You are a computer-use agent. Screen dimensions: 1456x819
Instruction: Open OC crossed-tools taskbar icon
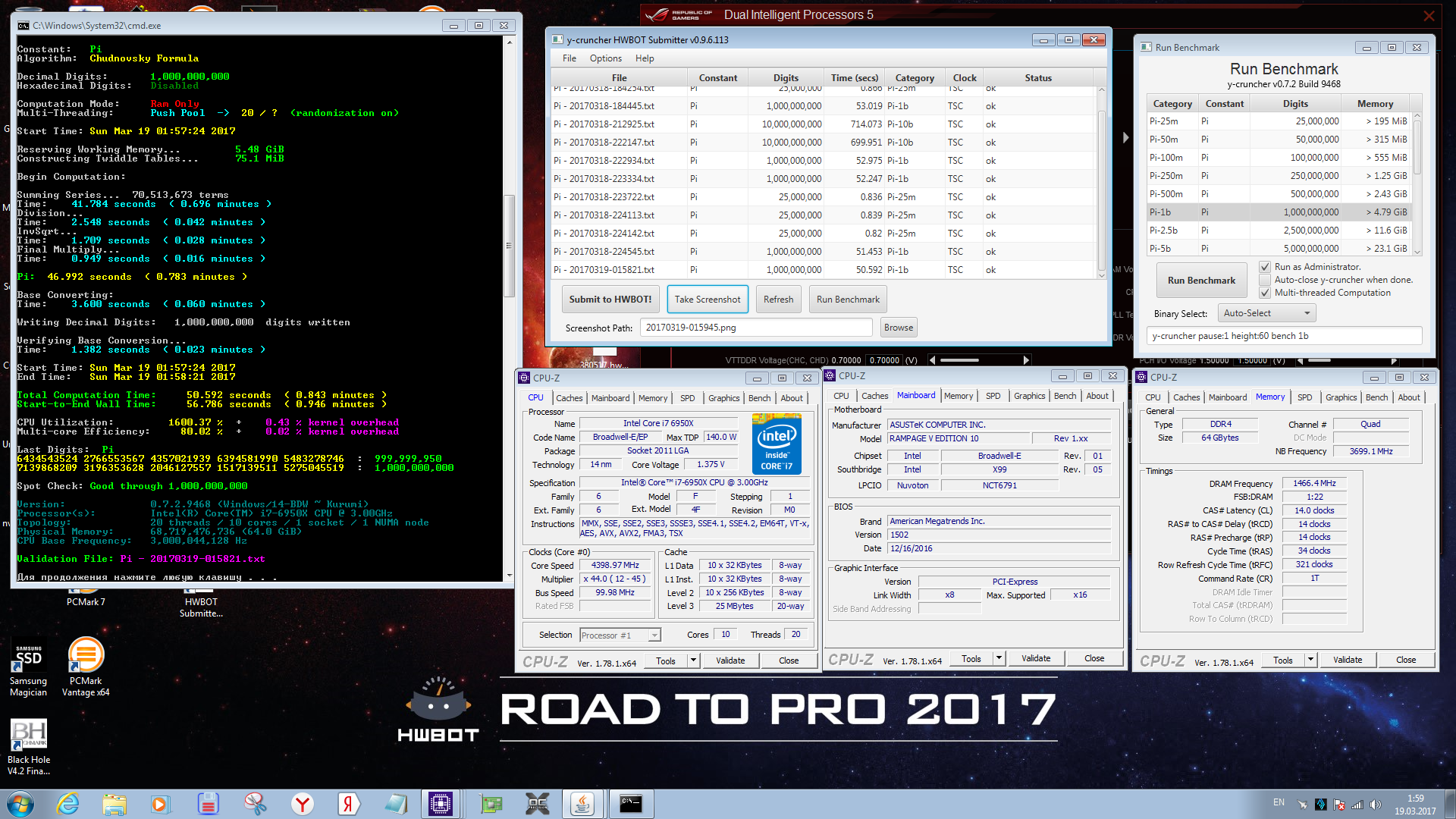[537, 804]
